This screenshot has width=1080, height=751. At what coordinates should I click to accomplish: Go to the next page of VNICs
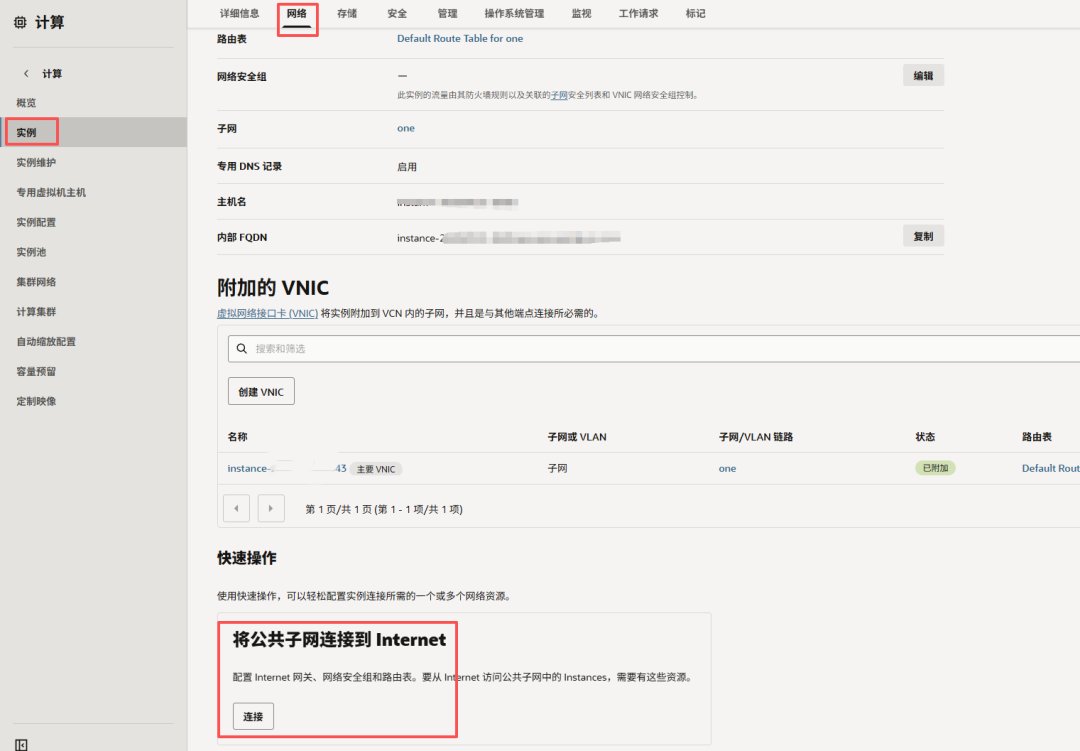pyautogui.click(x=271, y=508)
